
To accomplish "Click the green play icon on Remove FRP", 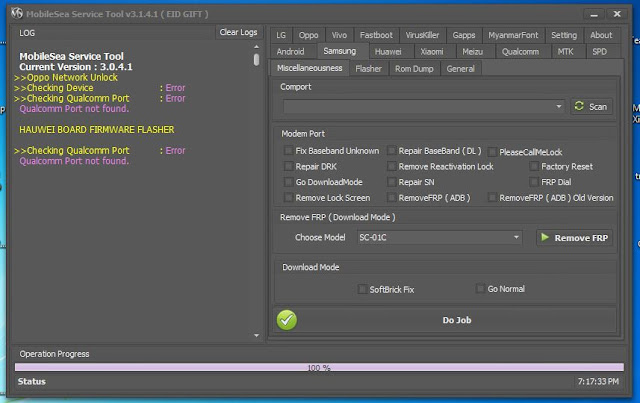I will tap(544, 237).
